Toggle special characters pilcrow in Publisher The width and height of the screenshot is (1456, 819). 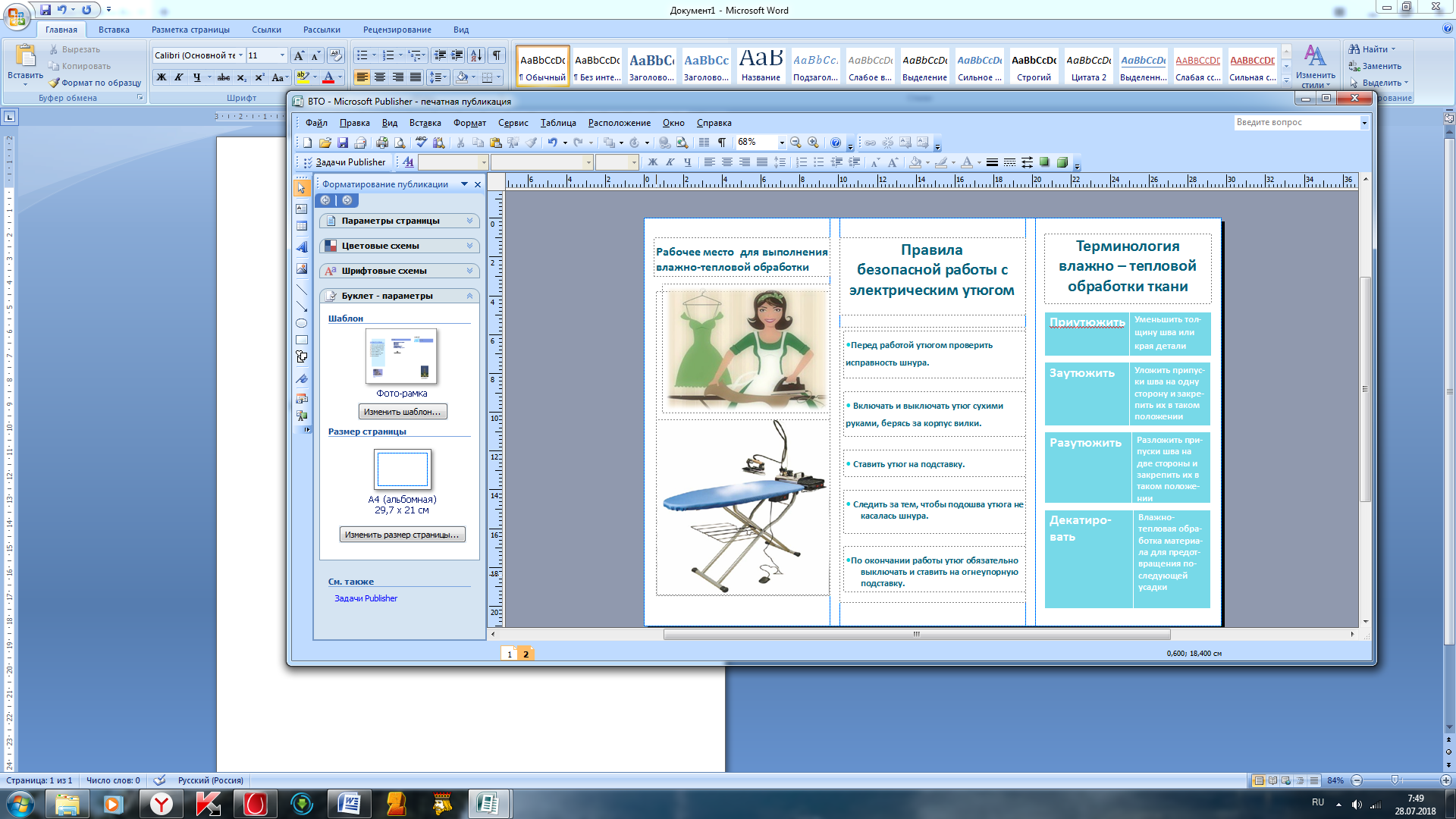tap(722, 143)
